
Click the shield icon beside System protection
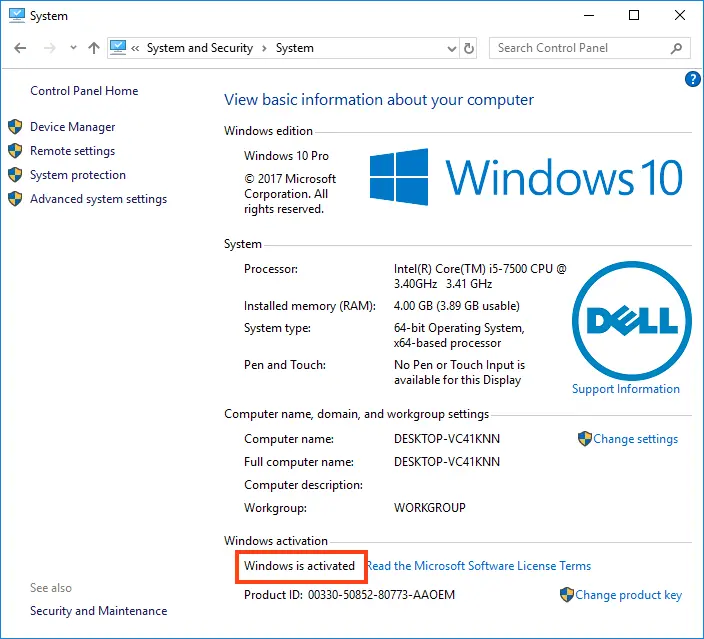click(15, 175)
